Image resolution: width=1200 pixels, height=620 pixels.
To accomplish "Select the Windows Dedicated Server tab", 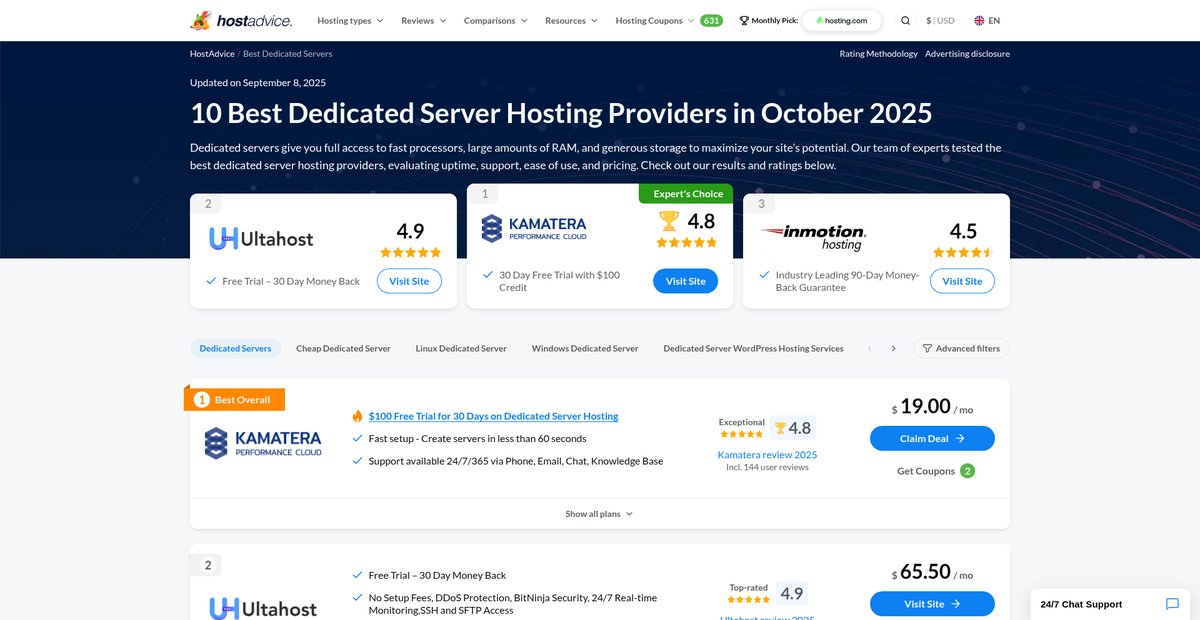I will 585,348.
